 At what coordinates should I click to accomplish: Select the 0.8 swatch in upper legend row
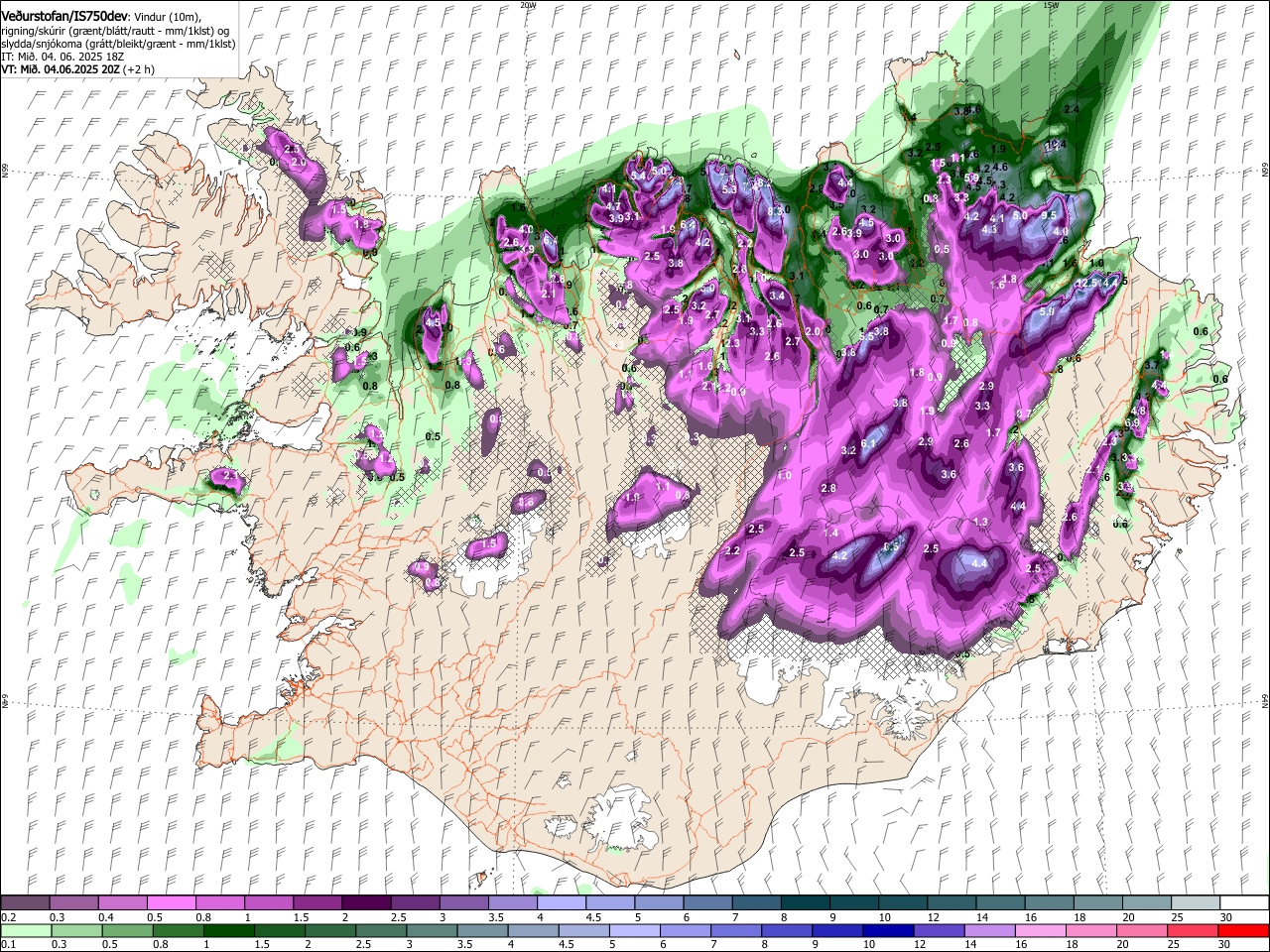point(219,902)
